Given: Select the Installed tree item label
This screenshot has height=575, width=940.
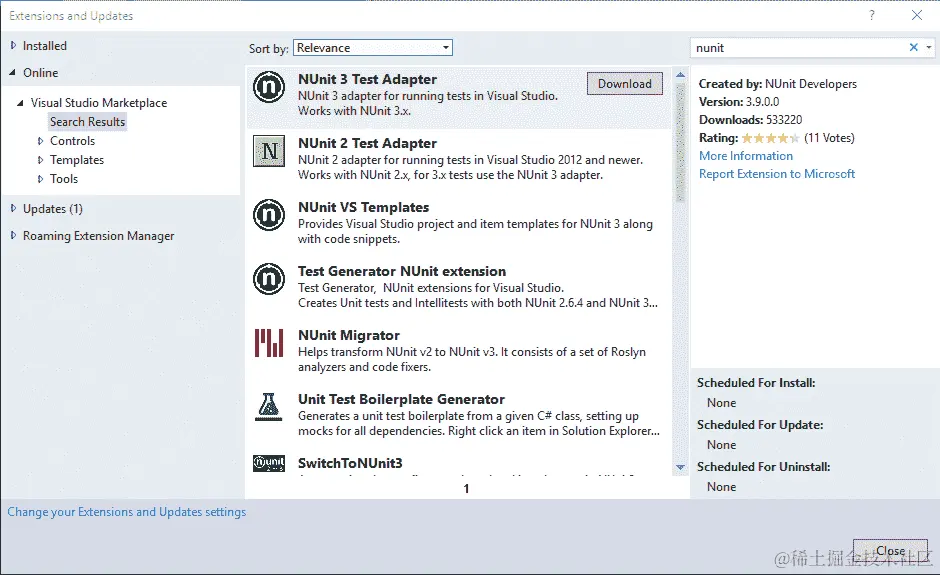Looking at the screenshot, I should point(45,46).
